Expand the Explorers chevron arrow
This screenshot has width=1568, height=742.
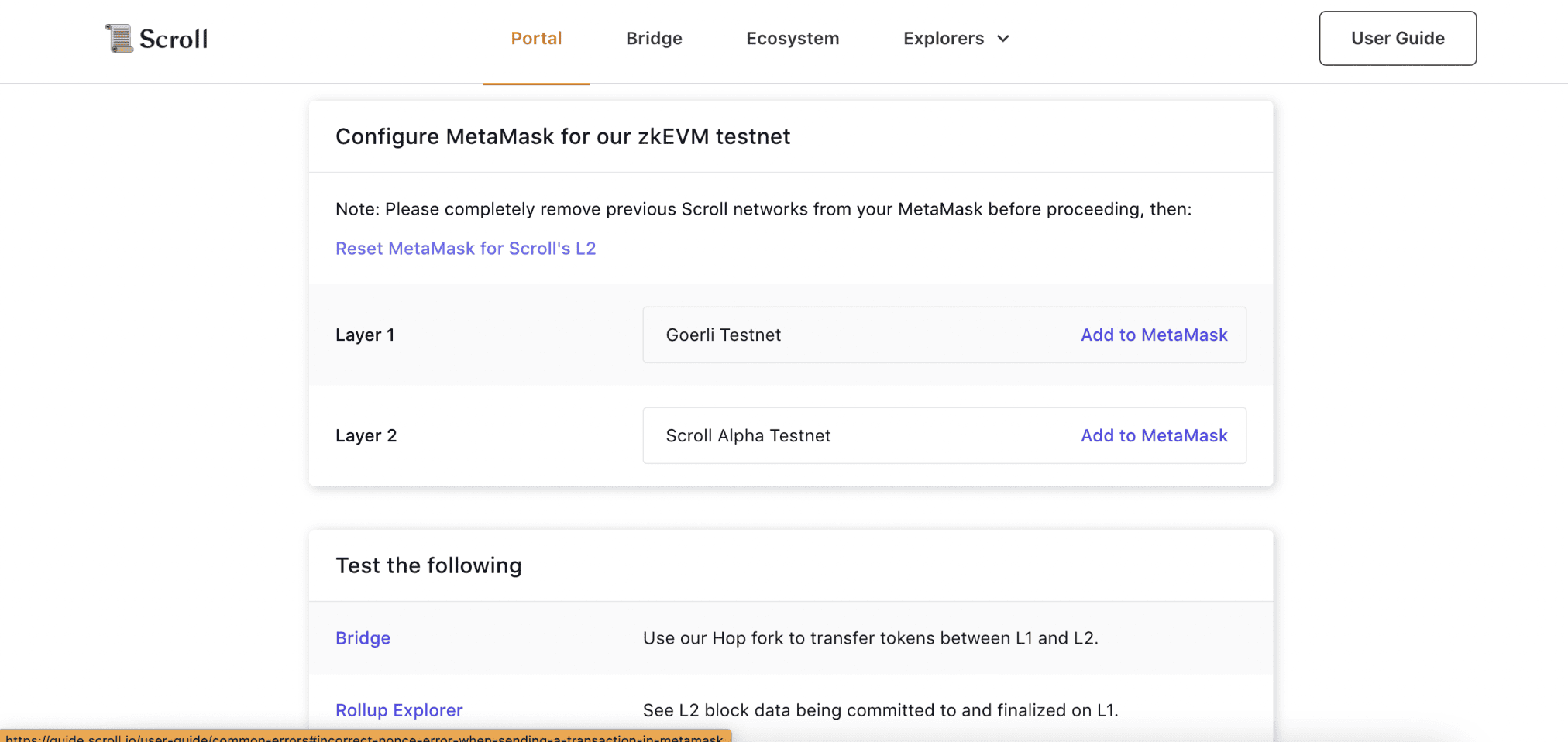click(1003, 39)
